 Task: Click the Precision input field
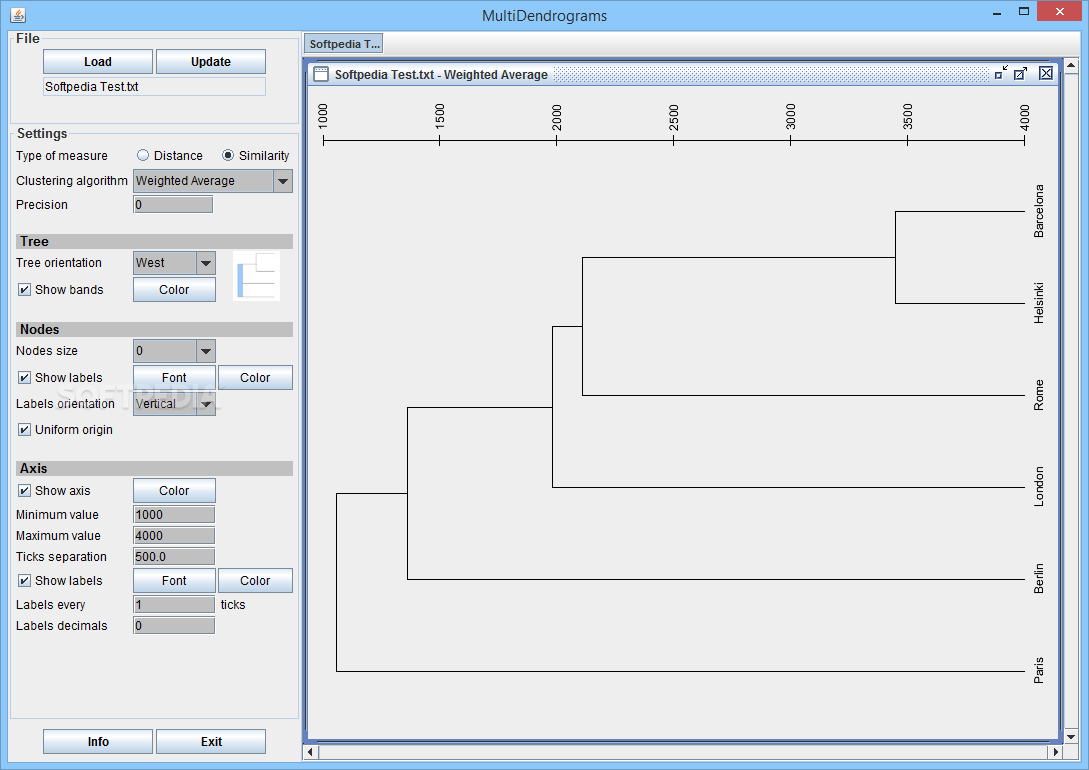point(173,205)
